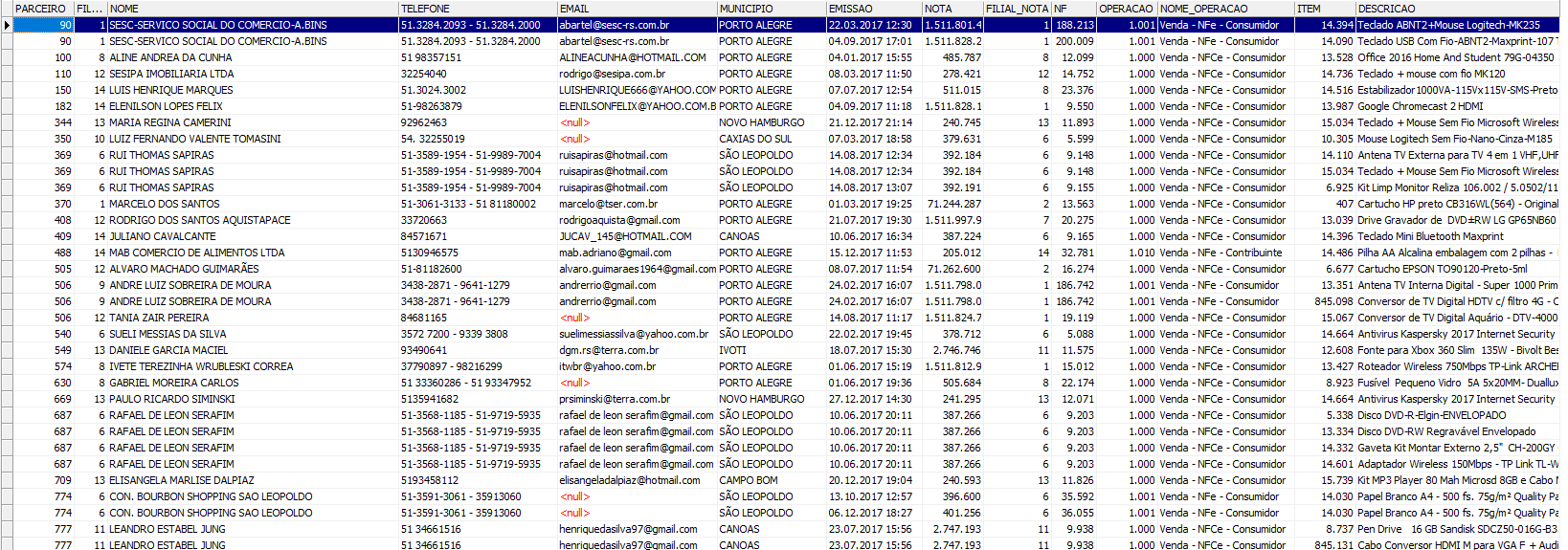Select LUIZ FERNANDO VALENTE TOMASINI cell

(x=253, y=139)
